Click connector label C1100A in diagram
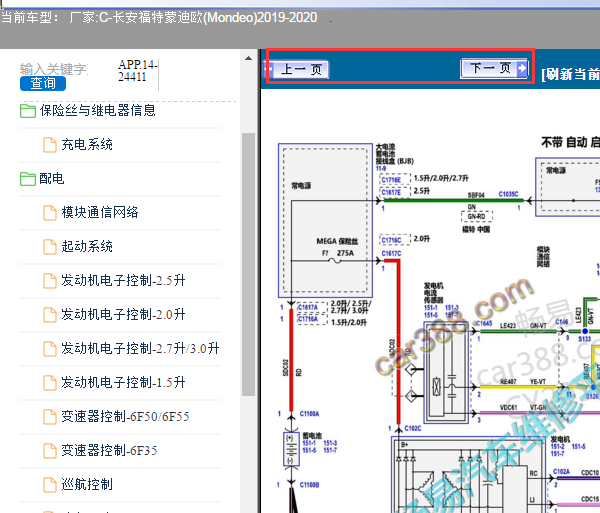 coord(309,414)
